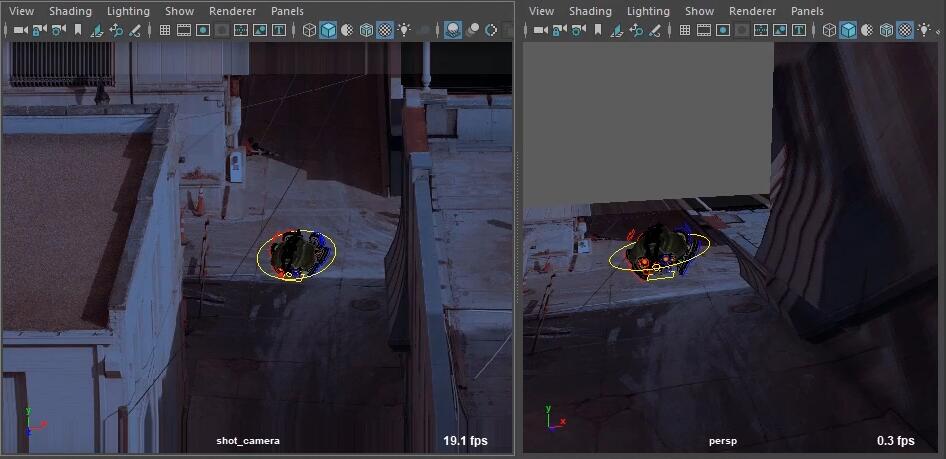Toggle Film Gate in shot_camera panel
The width and height of the screenshot is (946, 459).
pyautogui.click(x=184, y=30)
